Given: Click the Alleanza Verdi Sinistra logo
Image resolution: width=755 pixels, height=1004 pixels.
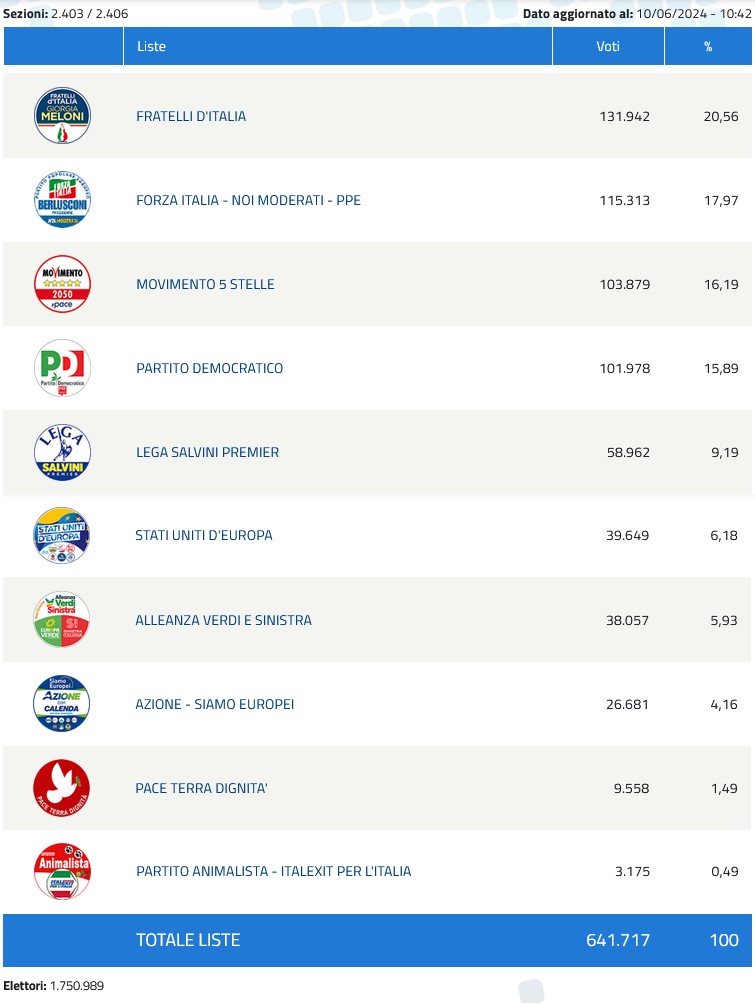Looking at the screenshot, I should [62, 620].
